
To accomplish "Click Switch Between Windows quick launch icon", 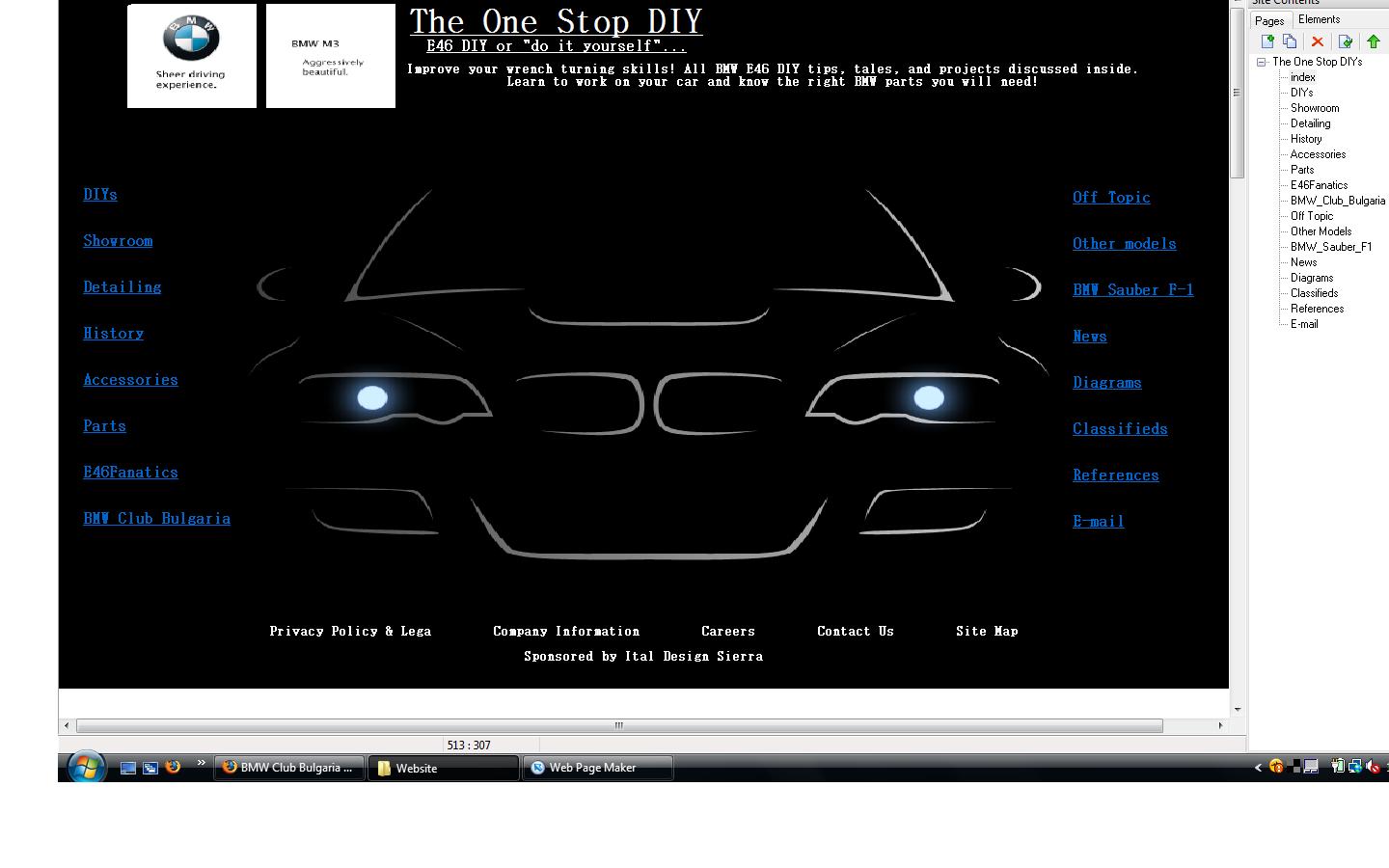I will (x=150, y=768).
